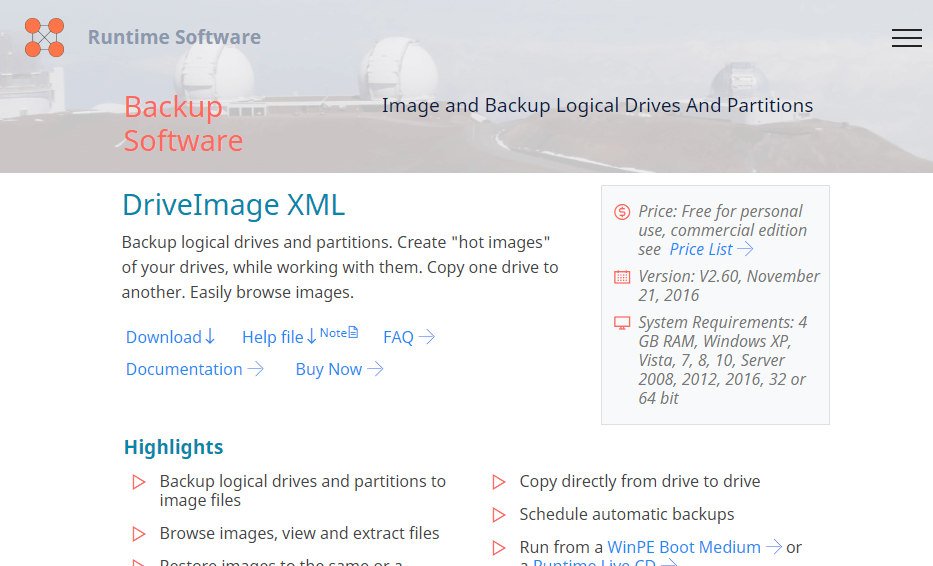Click the 'Backup logical drives and partitions to image files' text

302,490
